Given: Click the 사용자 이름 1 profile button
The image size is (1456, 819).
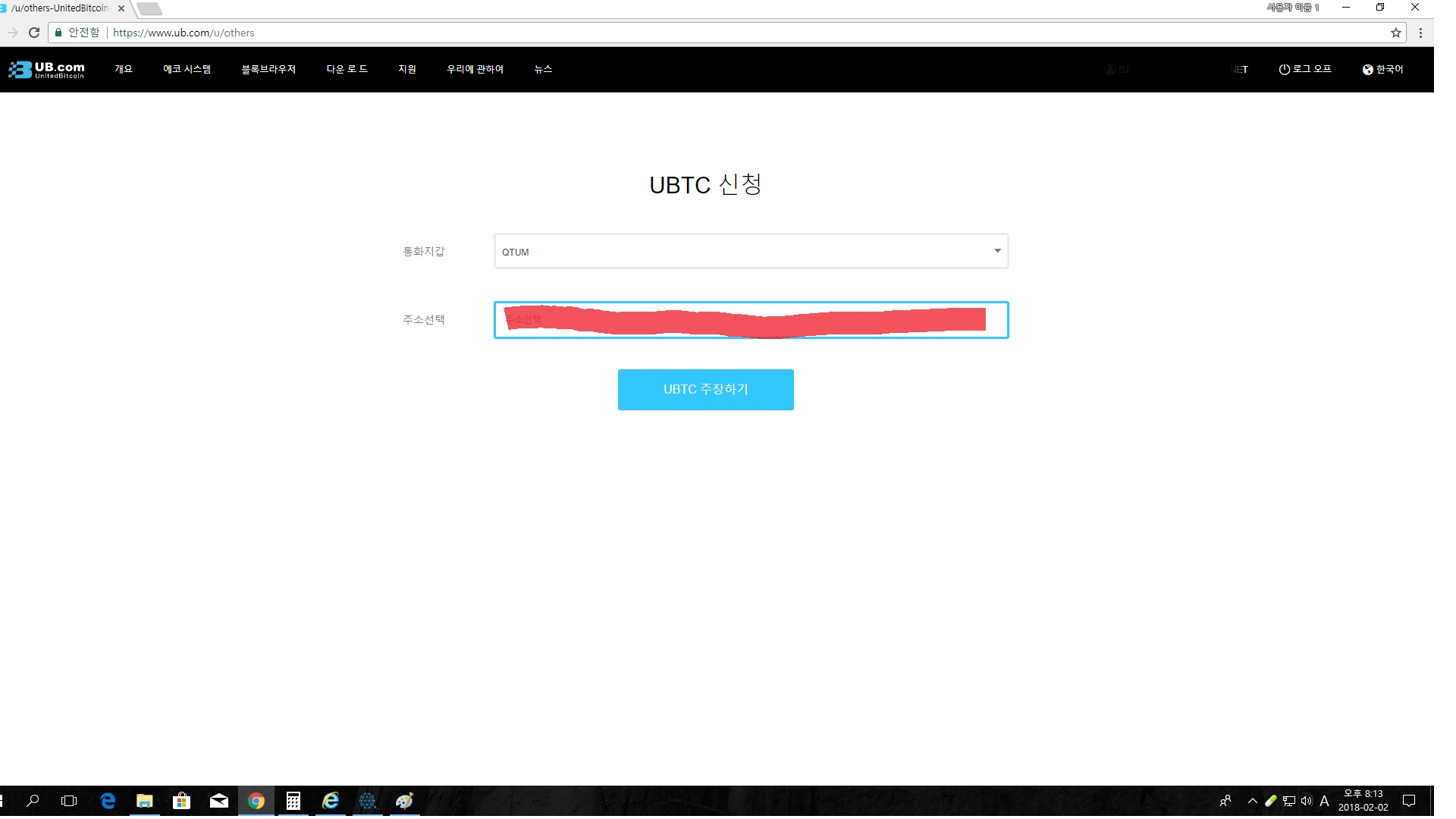Looking at the screenshot, I should [x=1293, y=8].
